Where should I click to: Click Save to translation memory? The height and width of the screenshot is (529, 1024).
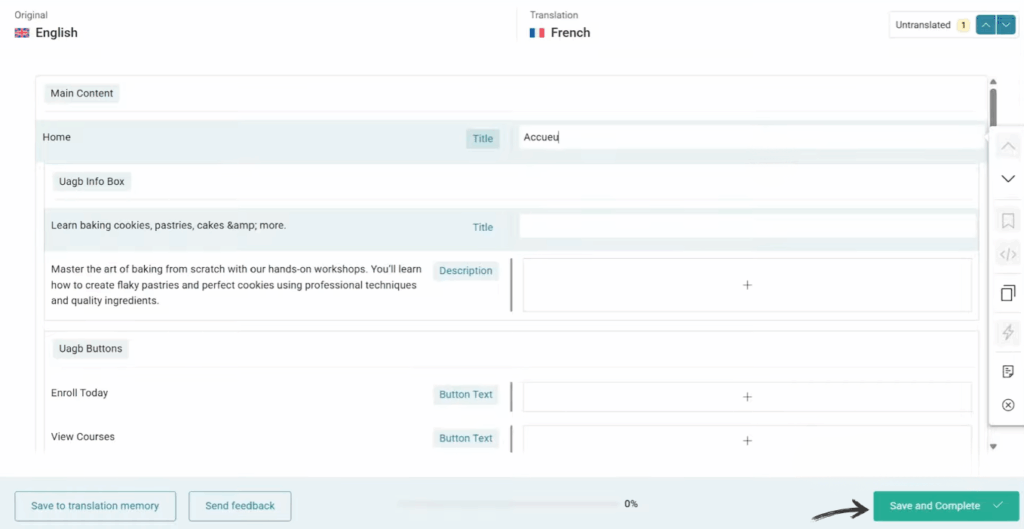click(95, 506)
